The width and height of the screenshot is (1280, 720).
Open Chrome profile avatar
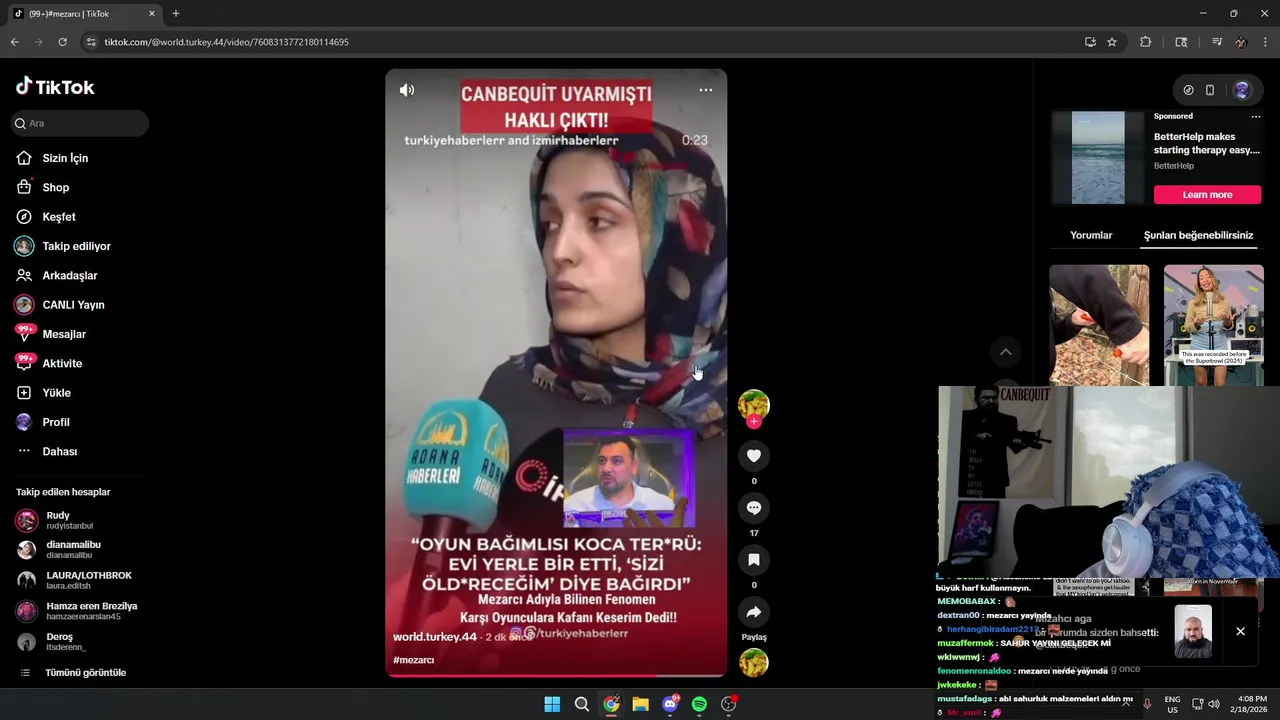pyautogui.click(x=1241, y=42)
